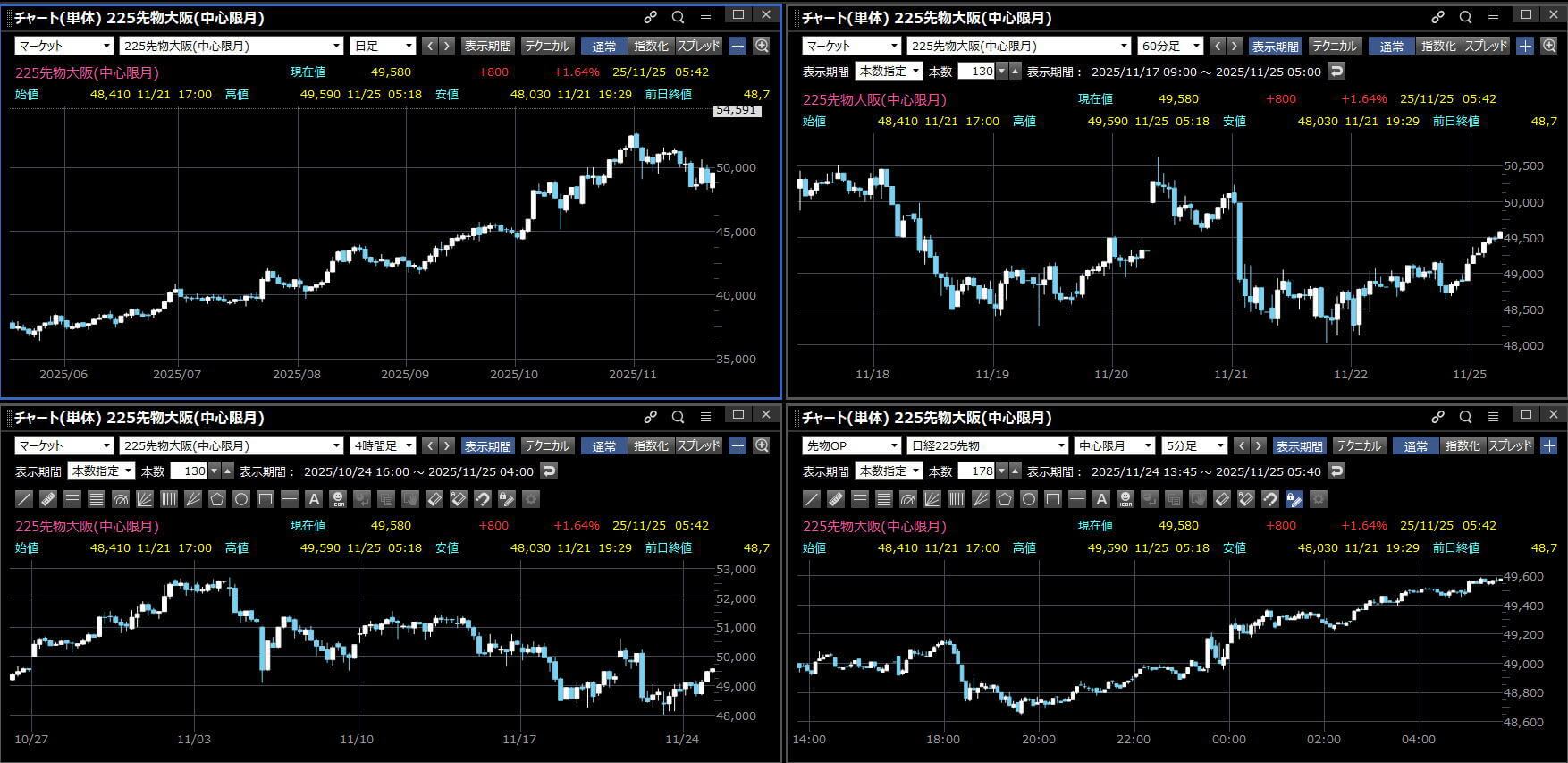Increase the 本数 value in 5分足 chart
Image resolution: width=1568 pixels, height=763 pixels.
pos(1015,471)
